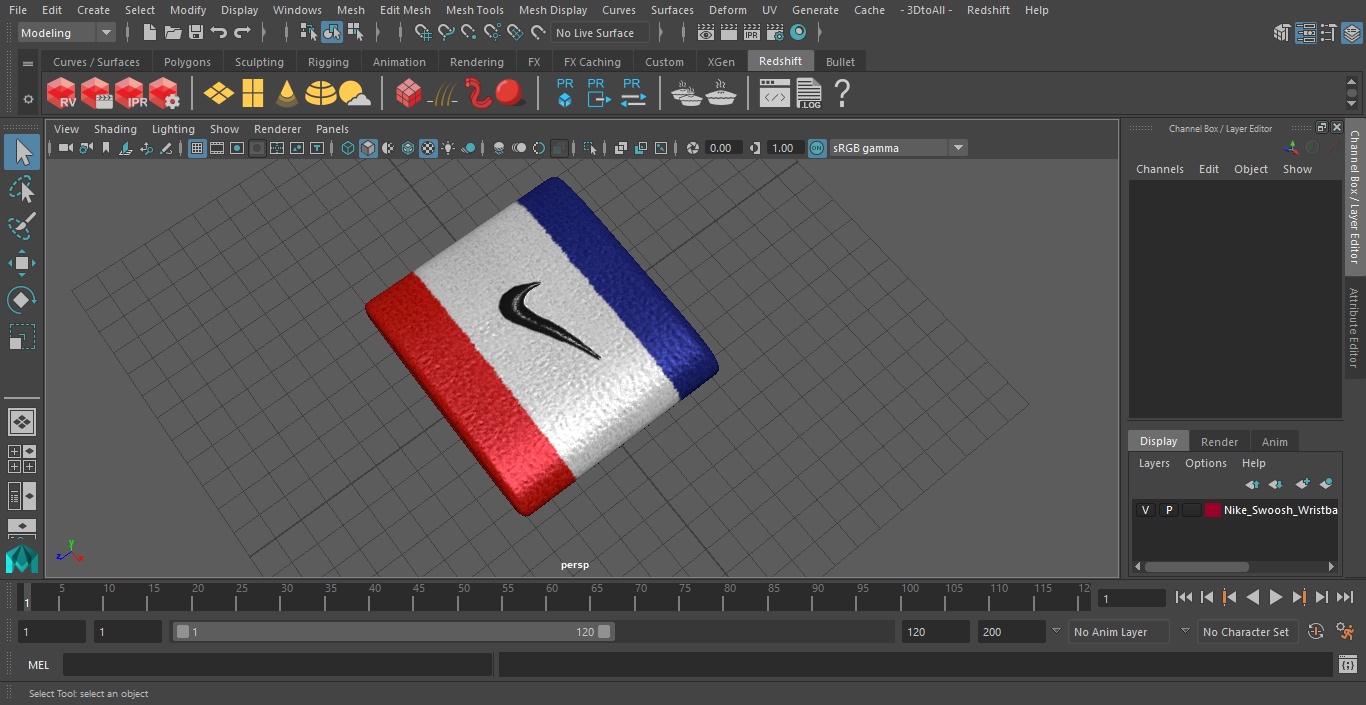This screenshot has width=1366, height=705.
Task: Save scene with floppy disk icon
Action: [196, 33]
